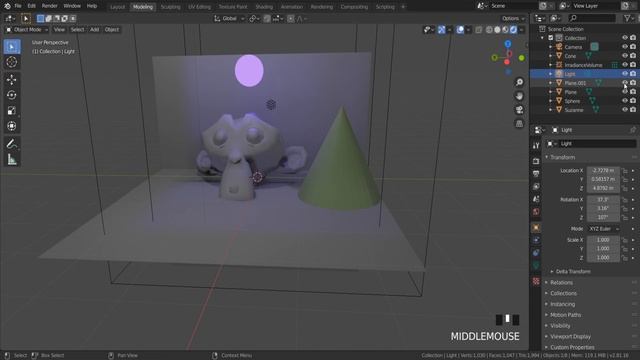Collapse the Transform panel
This screenshot has width=640, height=360.
pyautogui.click(x=562, y=158)
